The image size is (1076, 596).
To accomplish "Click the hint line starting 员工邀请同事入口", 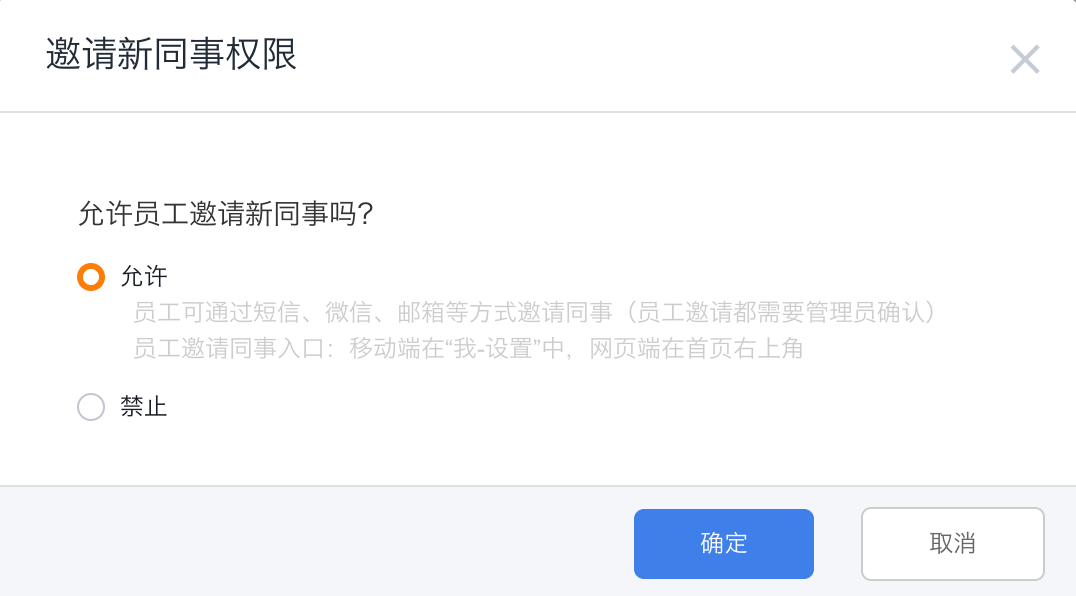I will (x=467, y=348).
